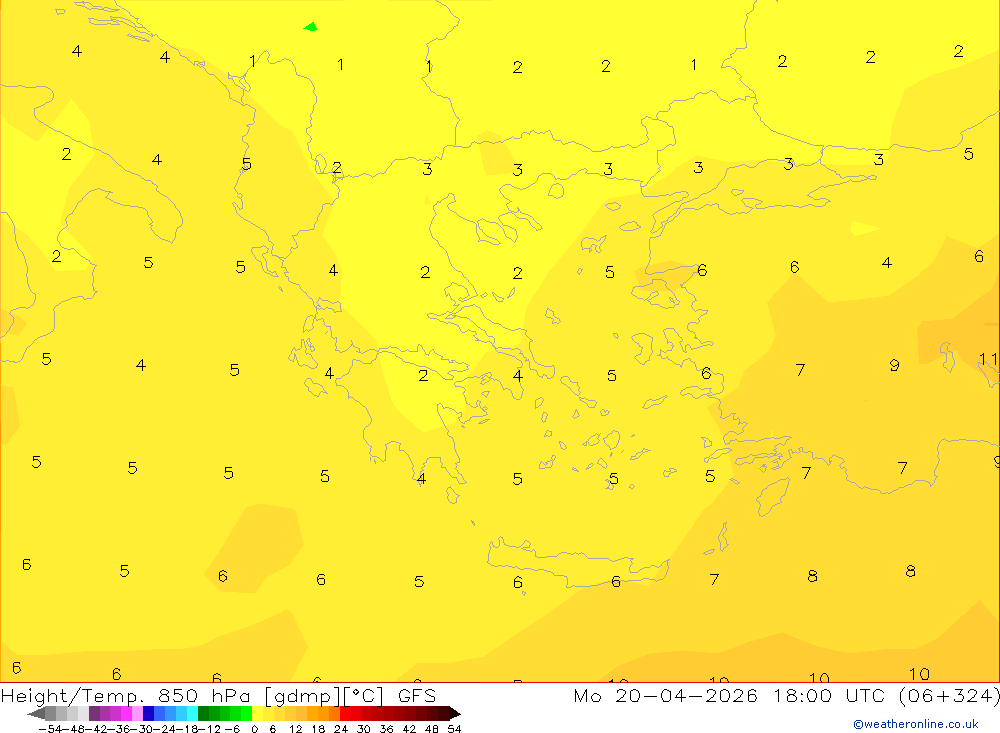Click the '[gdmp][°C]' units label
Screen dimensions: 1000x733
pyautogui.click(x=323, y=696)
